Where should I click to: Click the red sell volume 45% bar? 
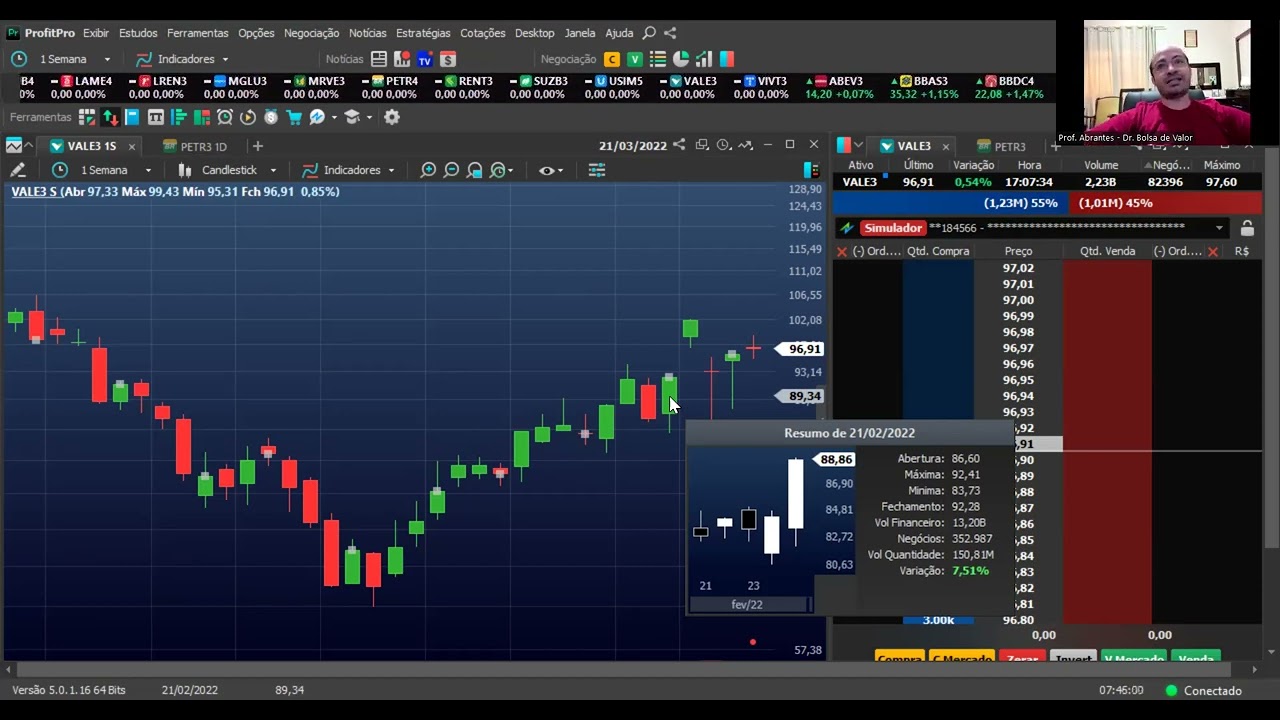pos(1166,203)
